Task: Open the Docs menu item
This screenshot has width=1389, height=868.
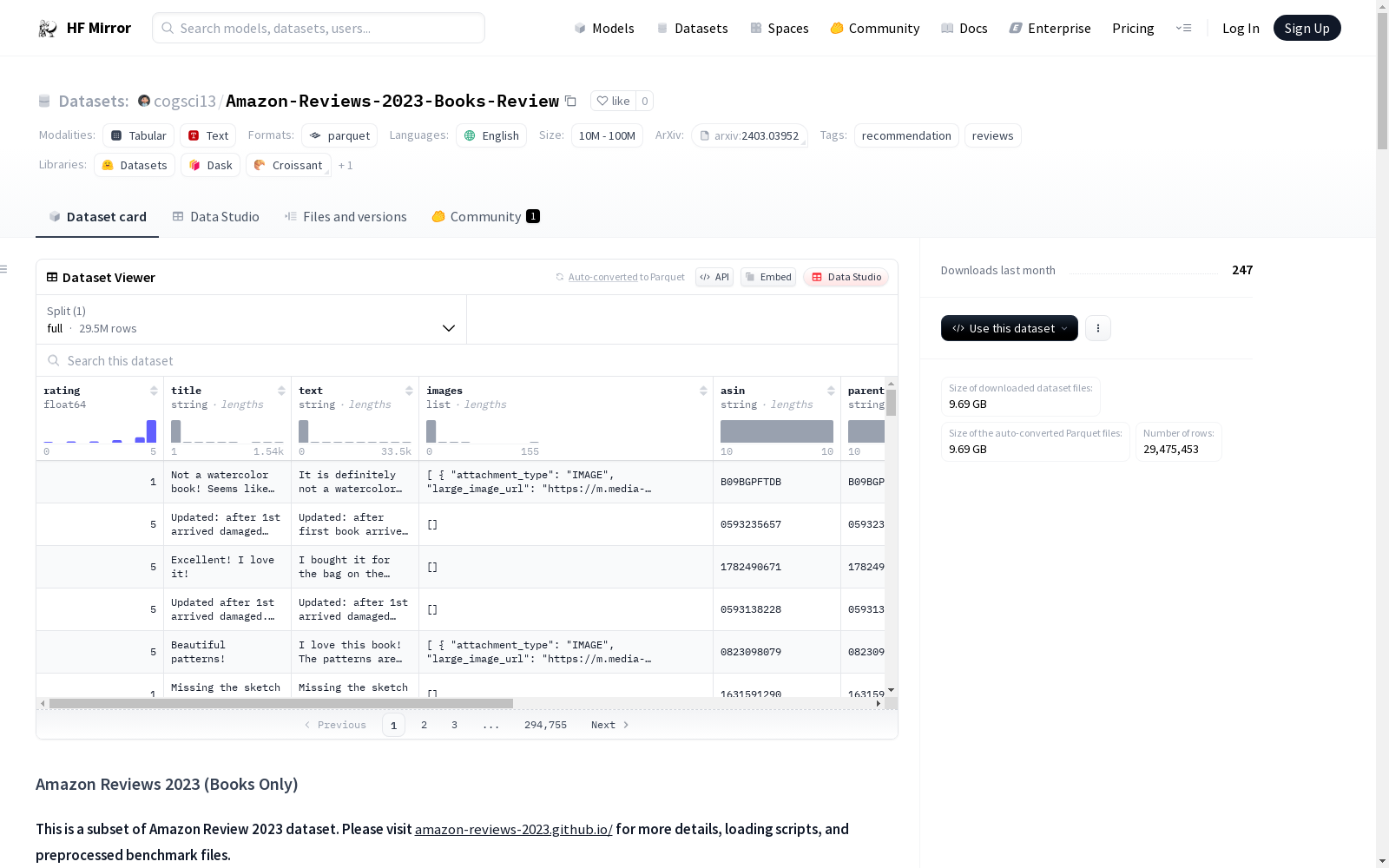Action: [964, 28]
